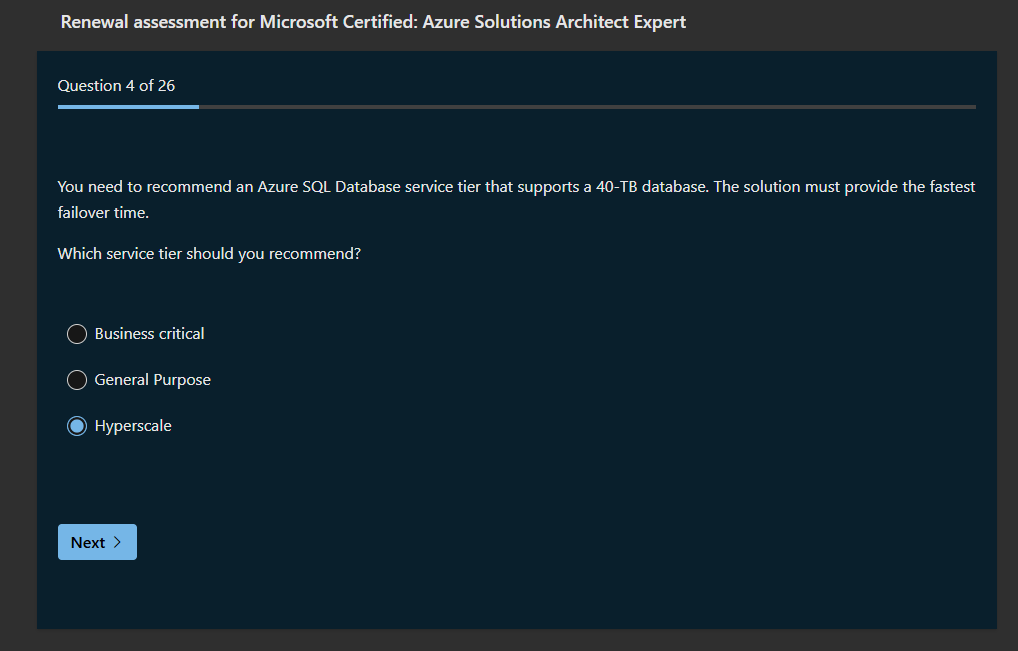Click the Next button
This screenshot has width=1018, height=651.
pos(97,542)
